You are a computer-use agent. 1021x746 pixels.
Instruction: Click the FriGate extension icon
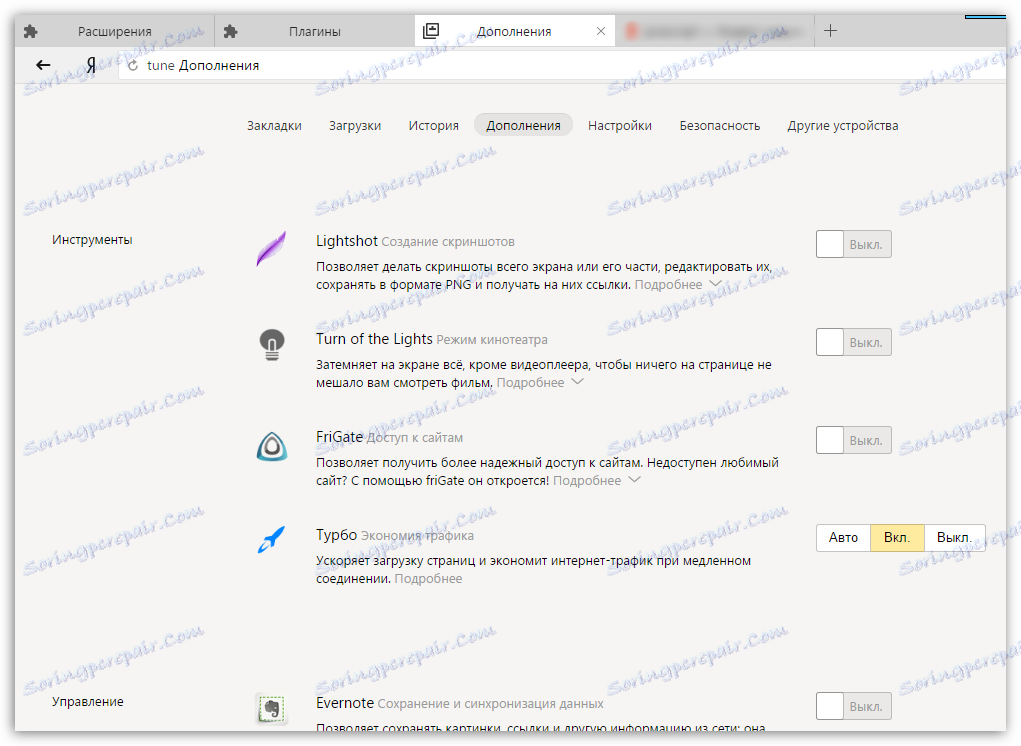(272, 447)
